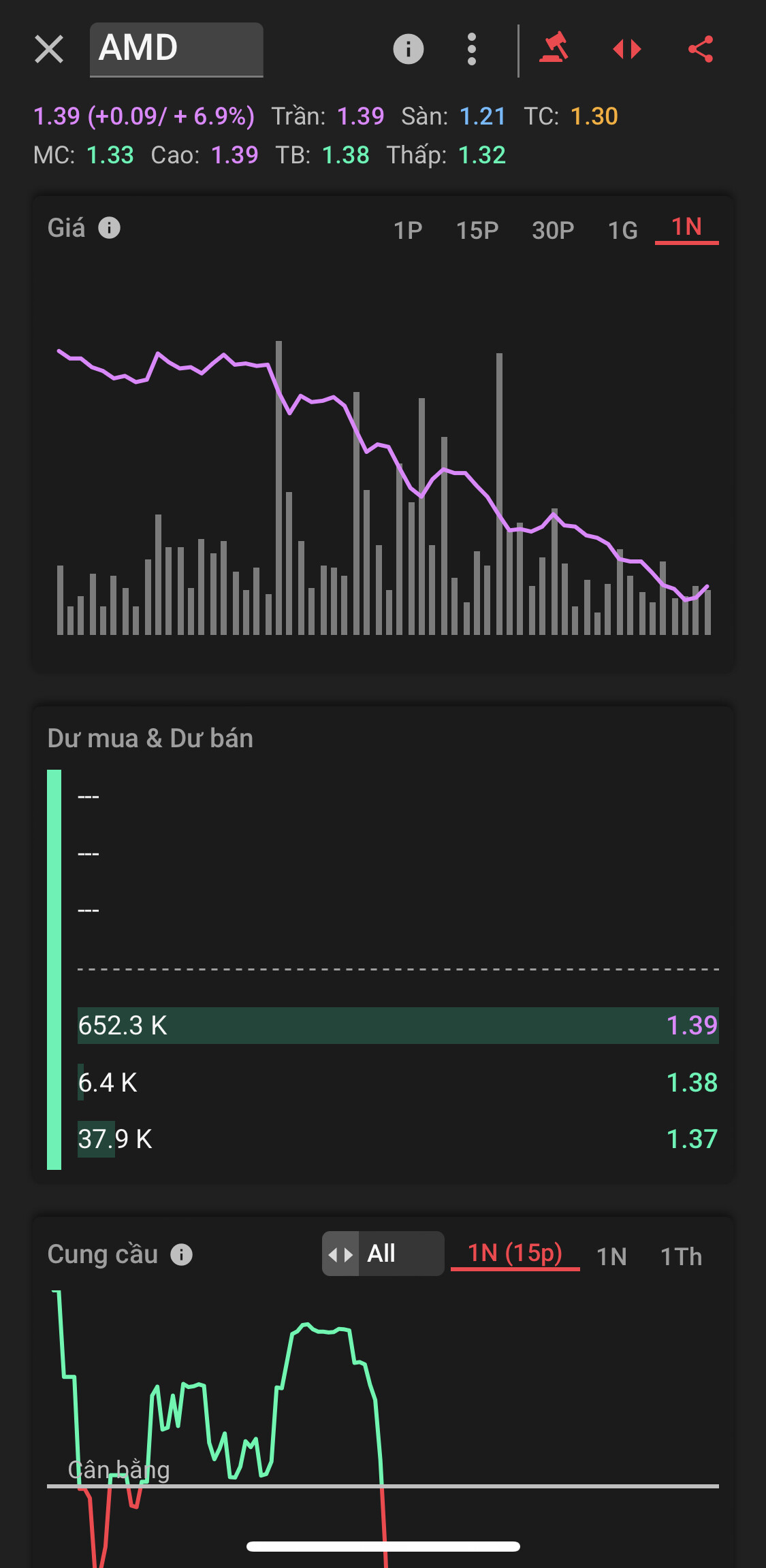Select 1N (15p) supply-demand tab
This screenshot has height=1568, width=766.
pos(515,1254)
